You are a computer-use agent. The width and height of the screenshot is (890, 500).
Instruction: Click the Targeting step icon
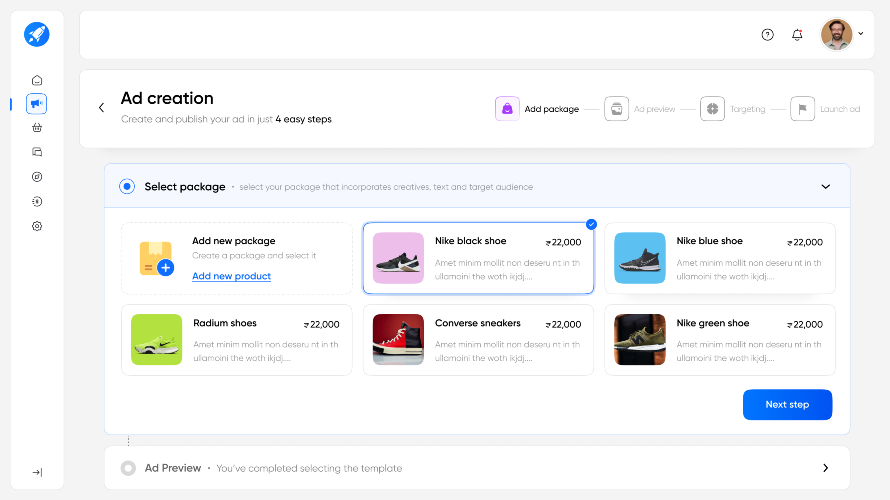point(712,108)
